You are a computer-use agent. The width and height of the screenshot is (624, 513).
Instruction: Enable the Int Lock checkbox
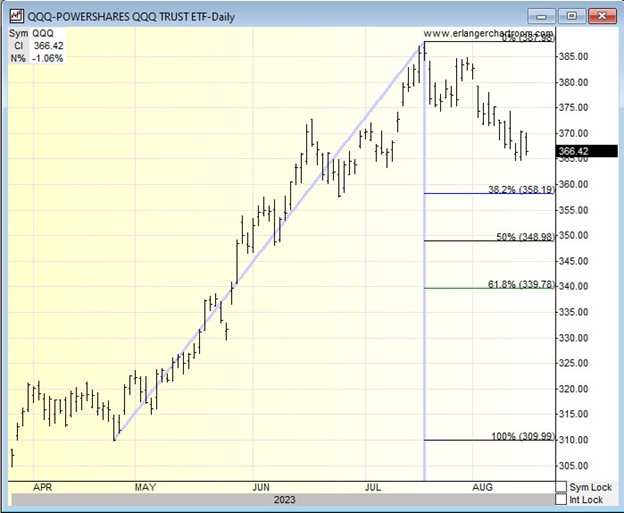pos(561,500)
